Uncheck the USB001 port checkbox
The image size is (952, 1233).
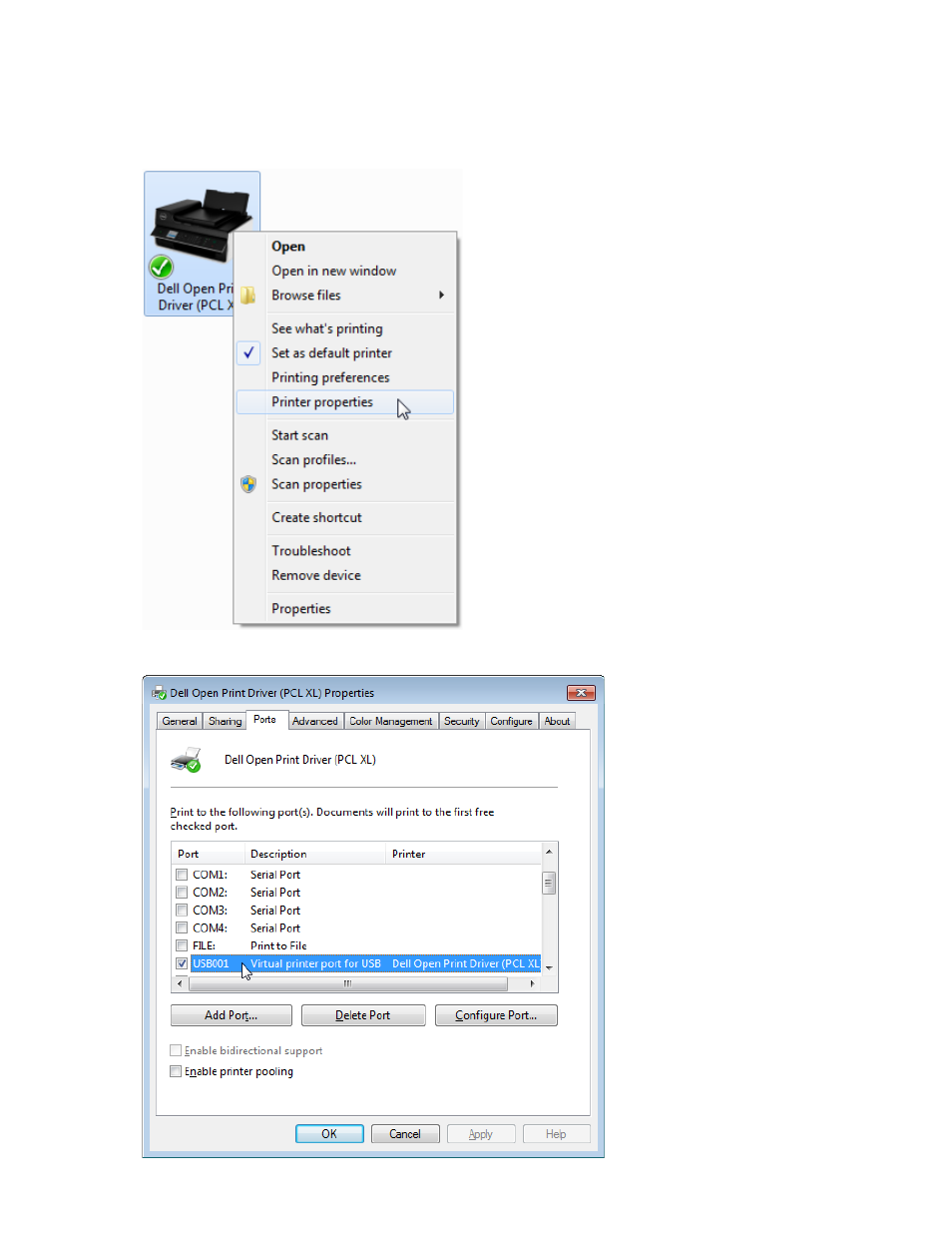[182, 963]
